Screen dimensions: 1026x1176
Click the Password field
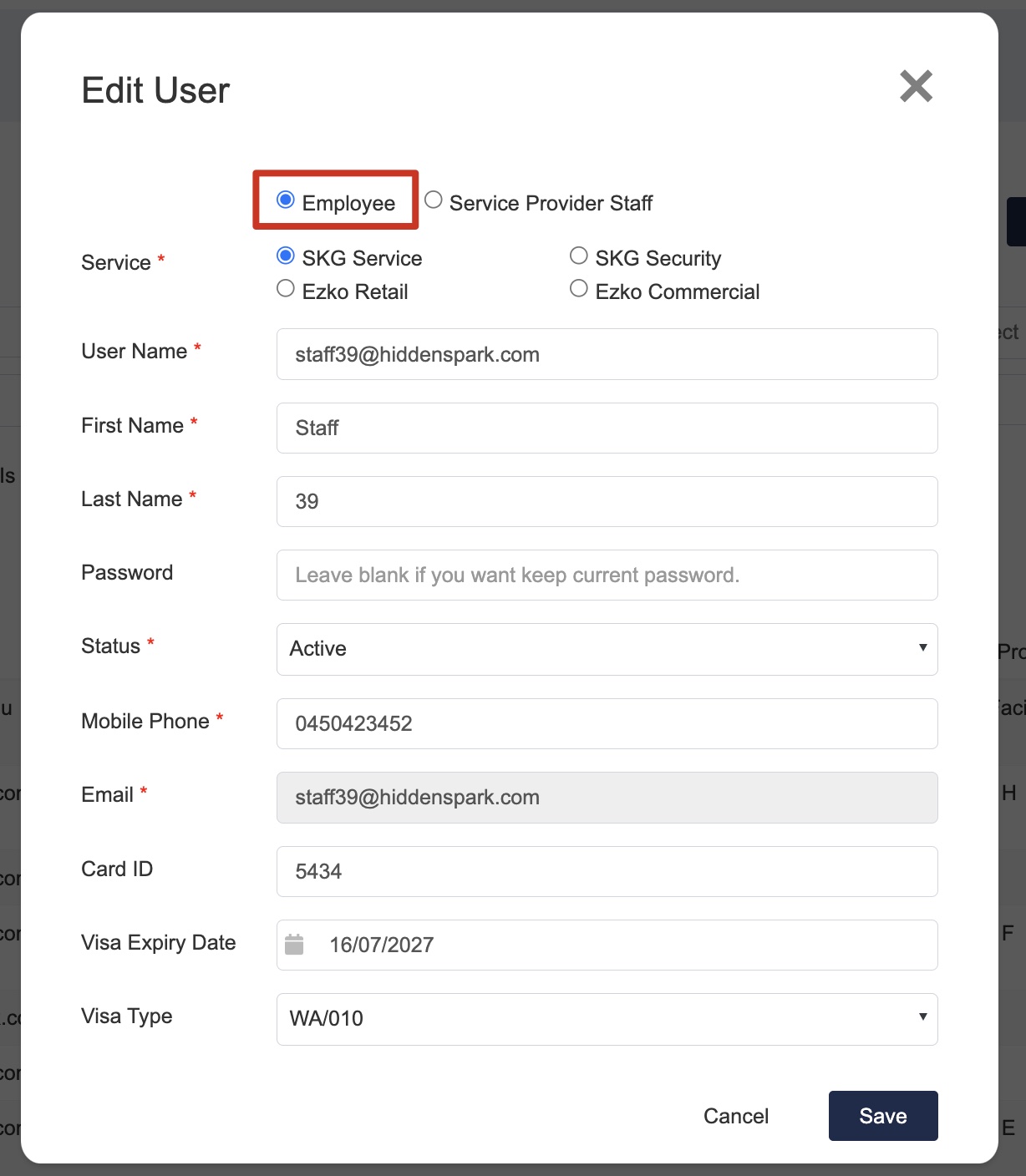click(607, 575)
